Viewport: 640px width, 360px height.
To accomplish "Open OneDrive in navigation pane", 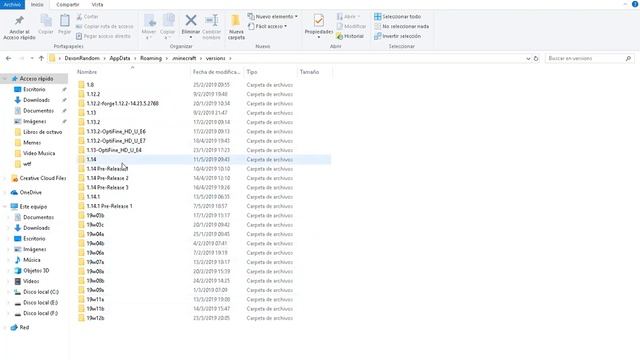I will pos(31,192).
